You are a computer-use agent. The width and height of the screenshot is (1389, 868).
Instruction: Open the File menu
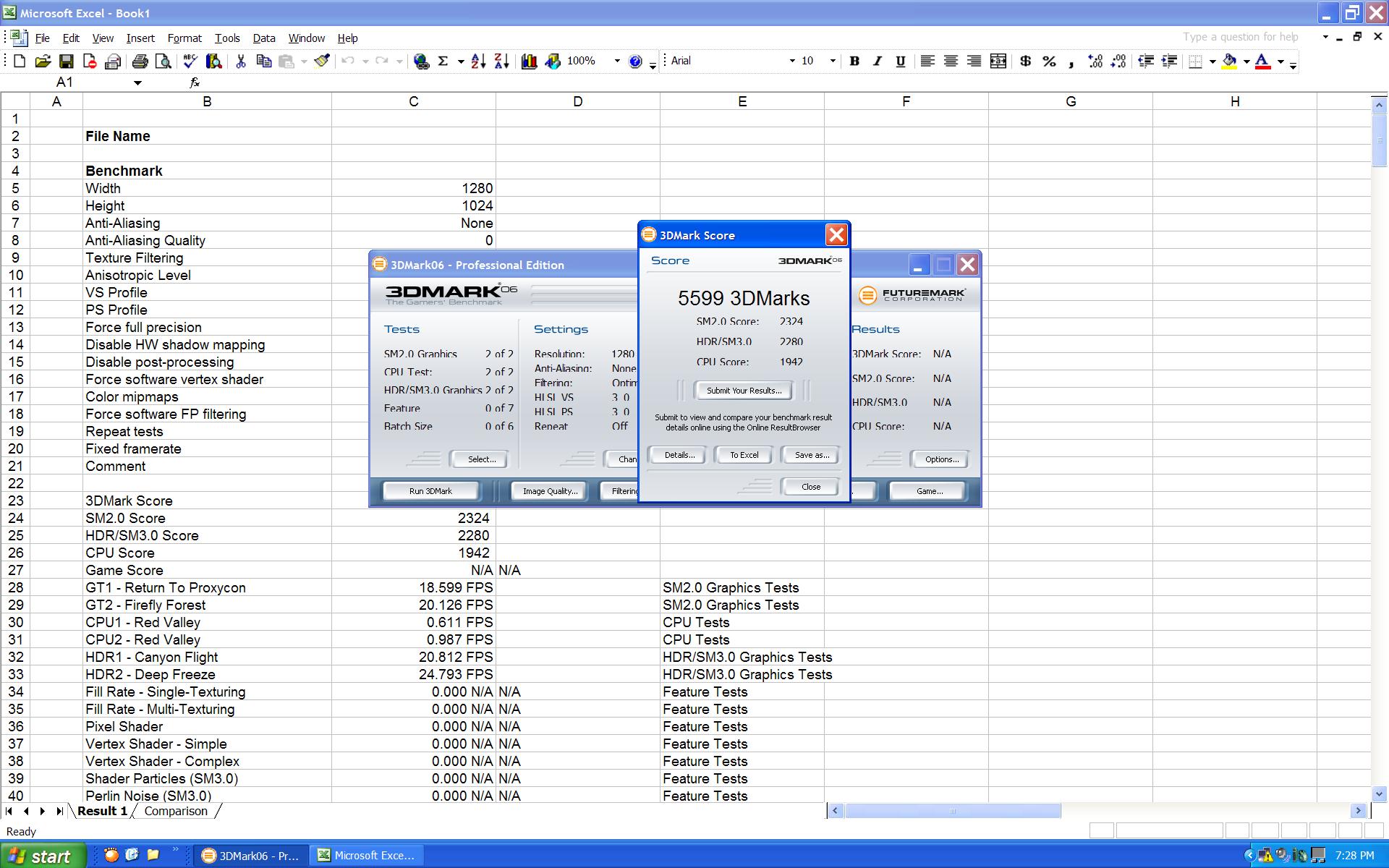coord(43,38)
